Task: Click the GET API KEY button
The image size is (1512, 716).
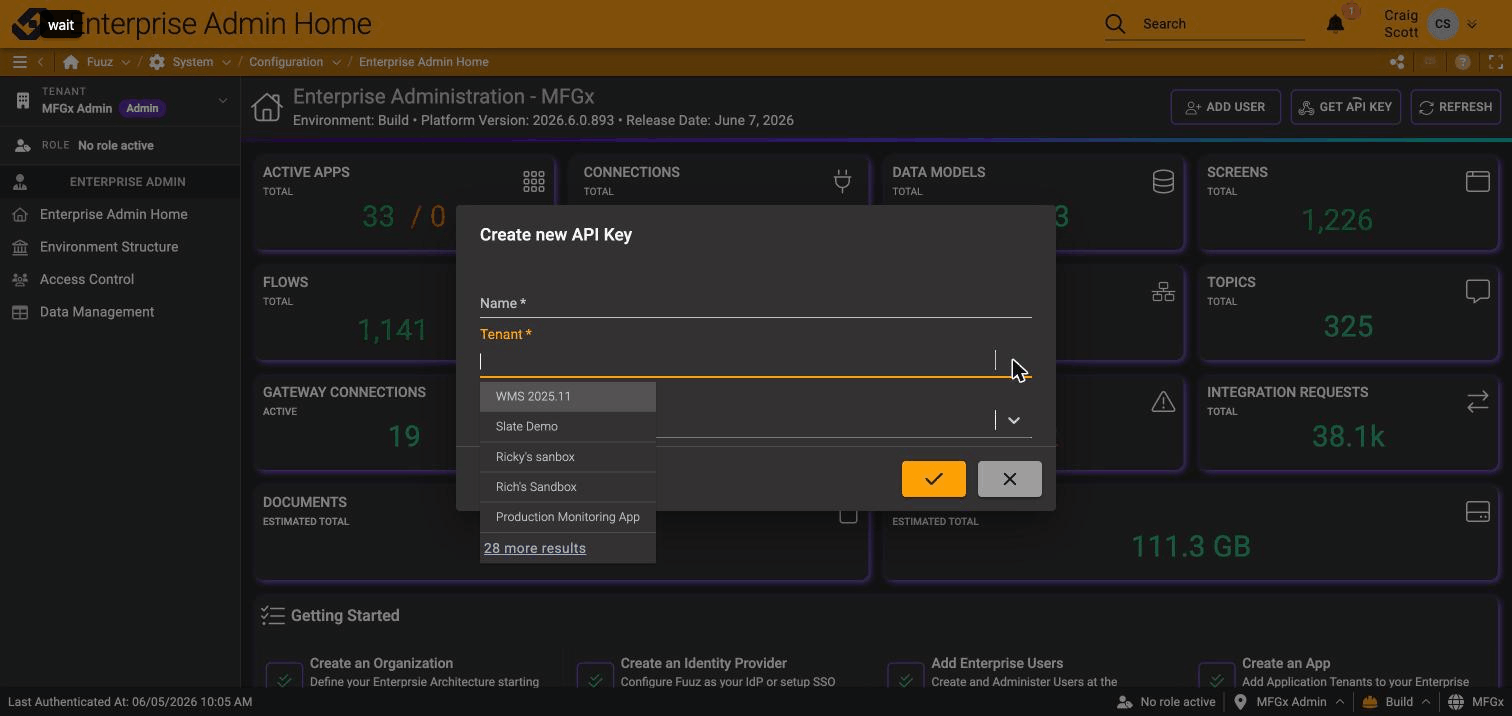Action: 1344,107
